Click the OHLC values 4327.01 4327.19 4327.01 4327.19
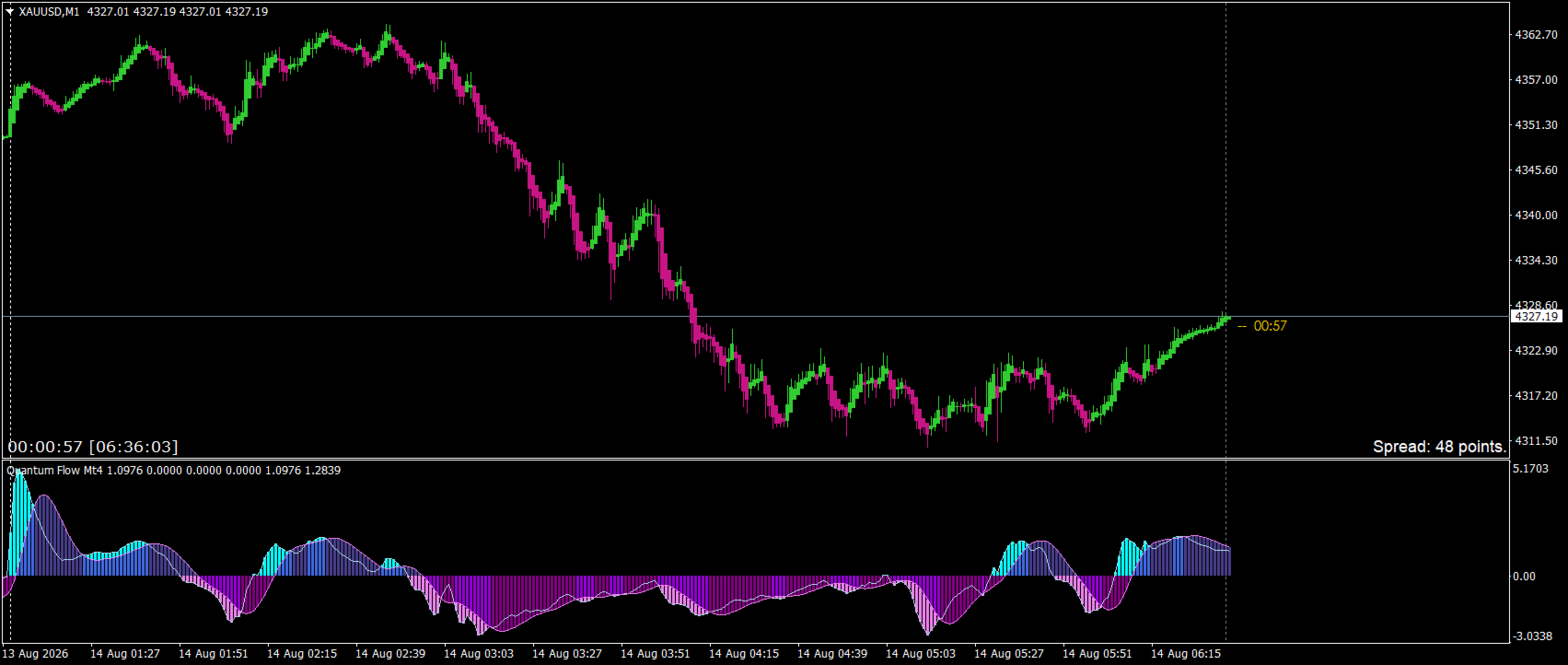 pos(178,12)
